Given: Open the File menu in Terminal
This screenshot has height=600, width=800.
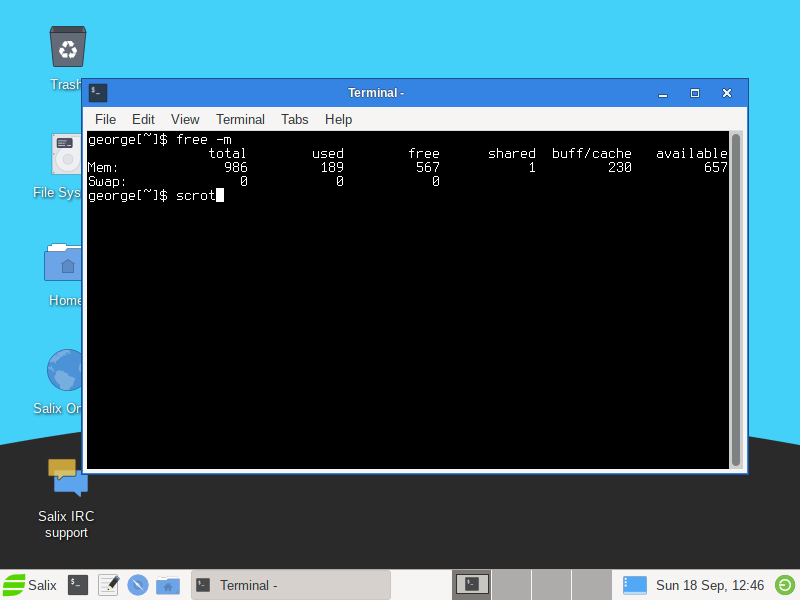Looking at the screenshot, I should point(106,119).
